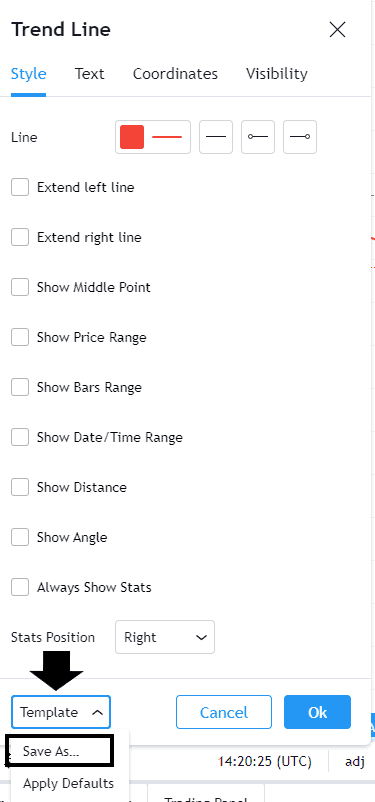Tick the Show Angle checkbox

[x=20, y=538]
